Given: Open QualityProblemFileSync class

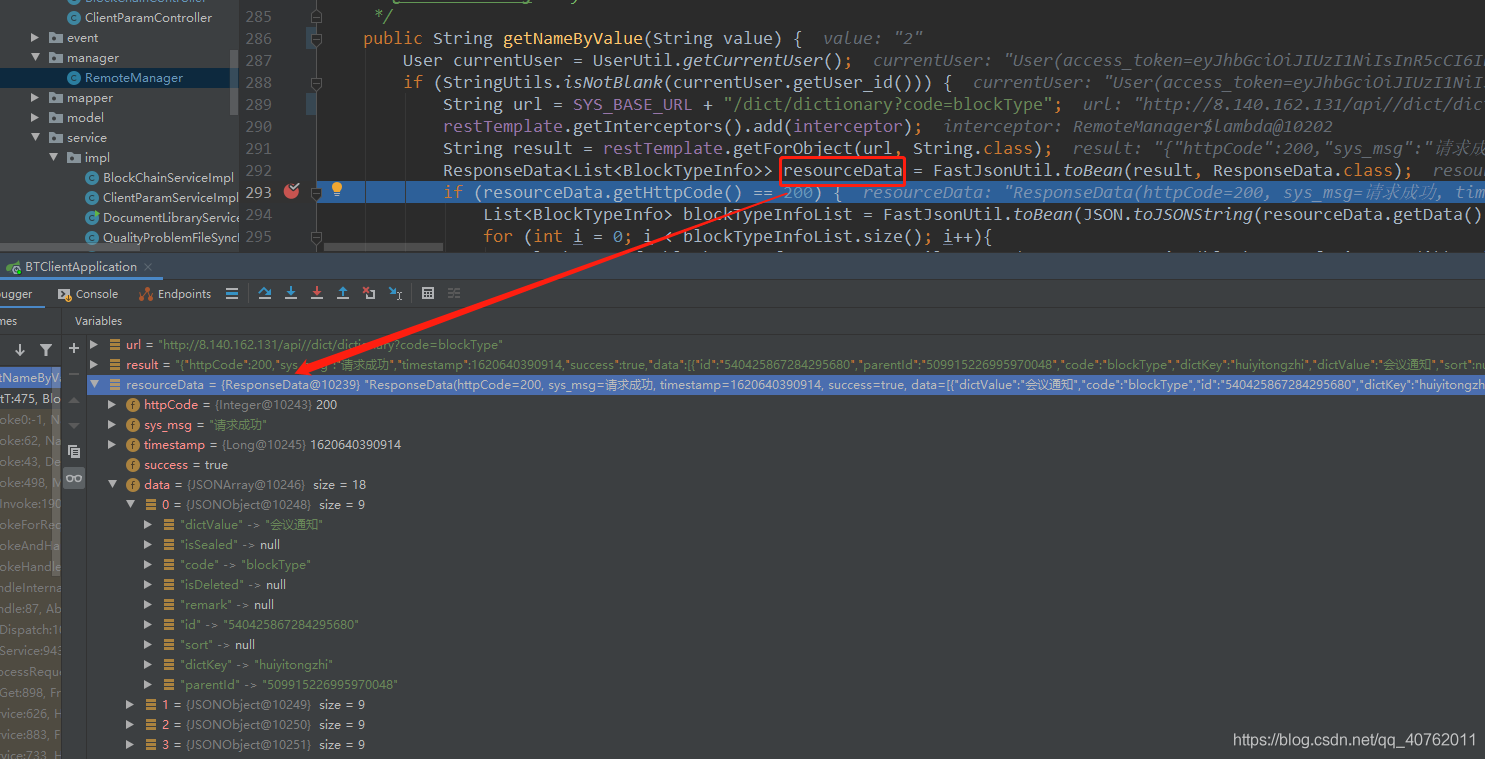Looking at the screenshot, I should (x=161, y=238).
